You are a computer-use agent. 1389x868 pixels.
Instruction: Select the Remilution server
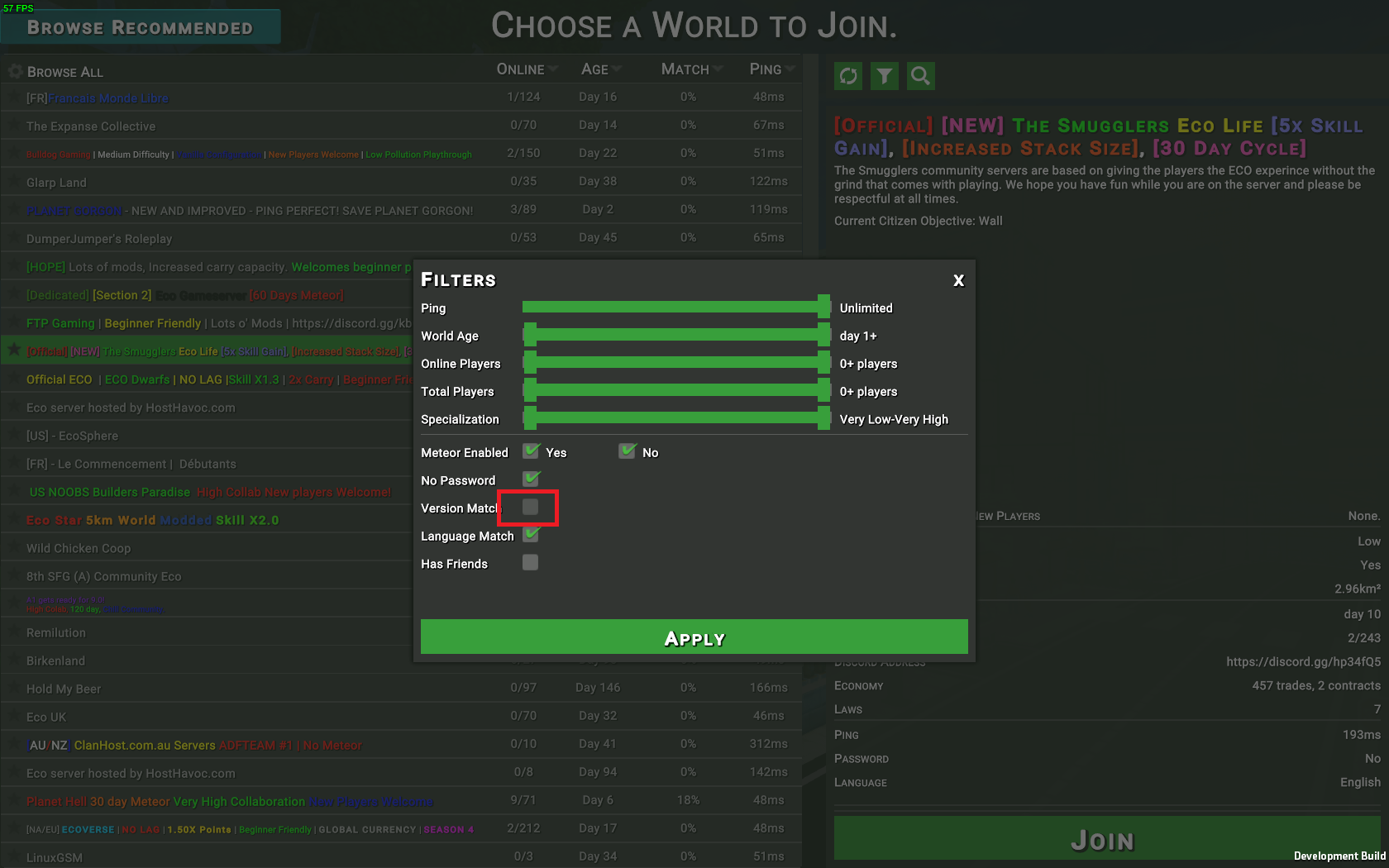coord(208,632)
